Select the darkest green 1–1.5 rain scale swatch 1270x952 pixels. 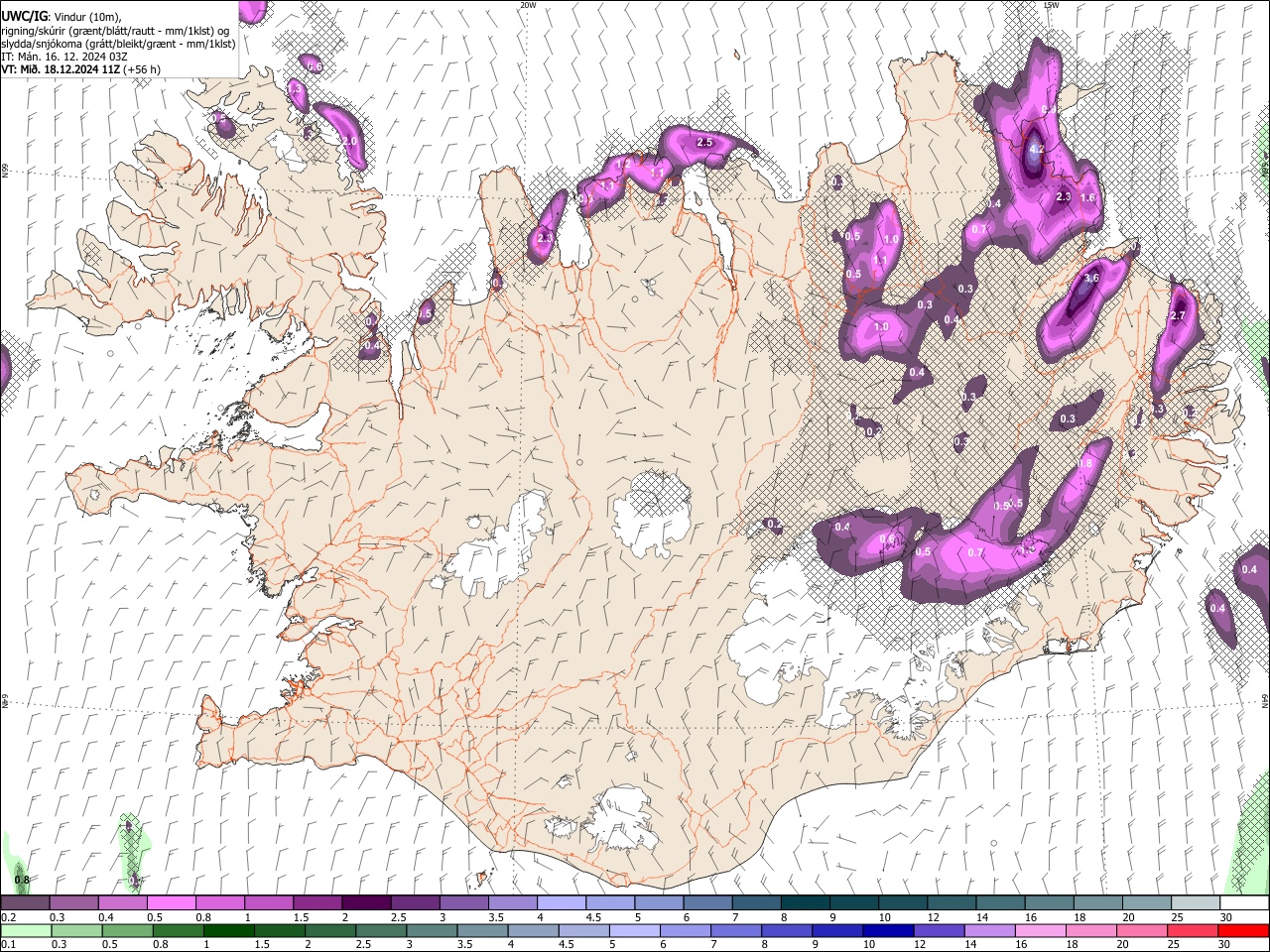click(x=228, y=930)
